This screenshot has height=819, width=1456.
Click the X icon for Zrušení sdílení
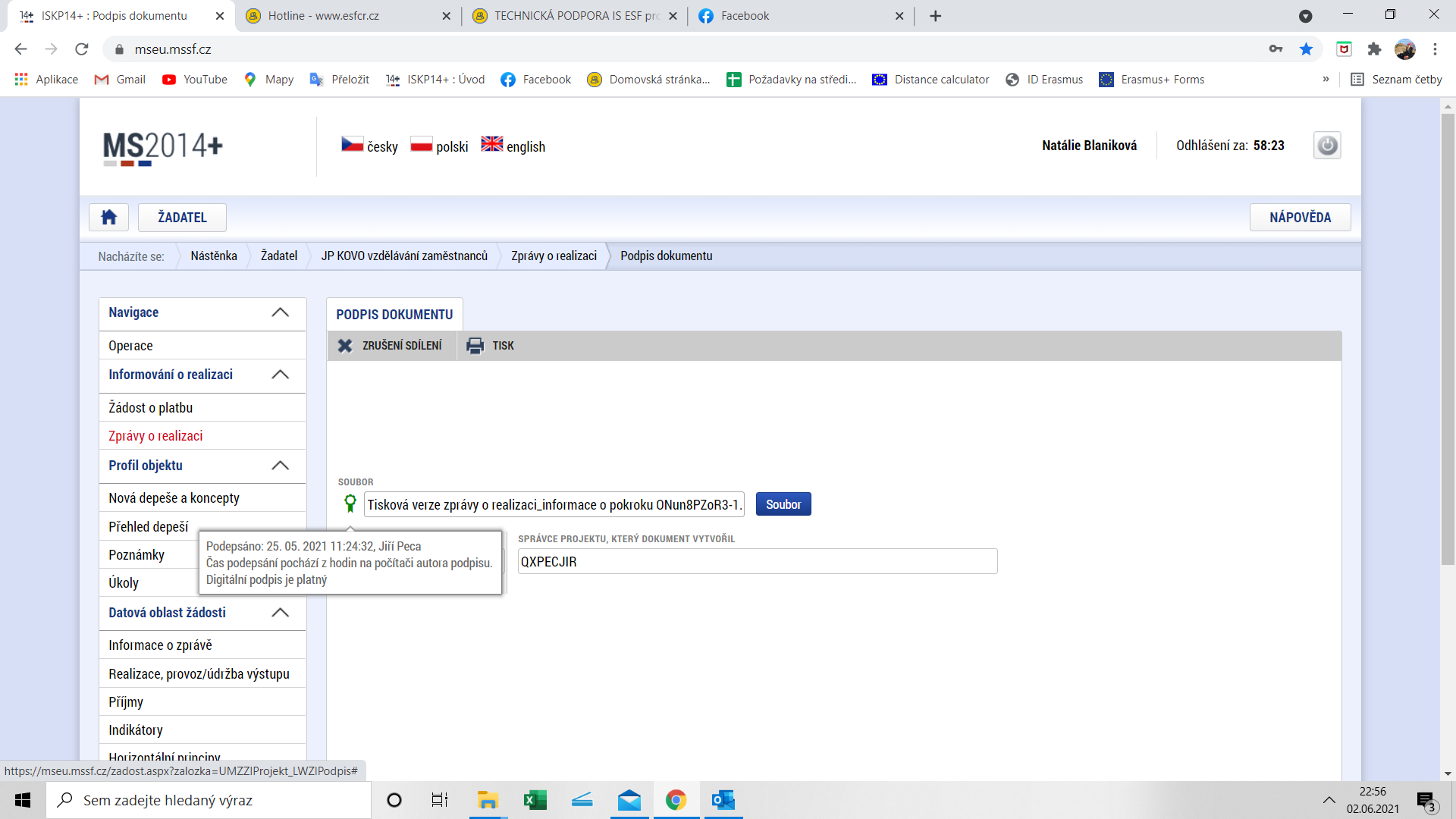click(x=345, y=346)
